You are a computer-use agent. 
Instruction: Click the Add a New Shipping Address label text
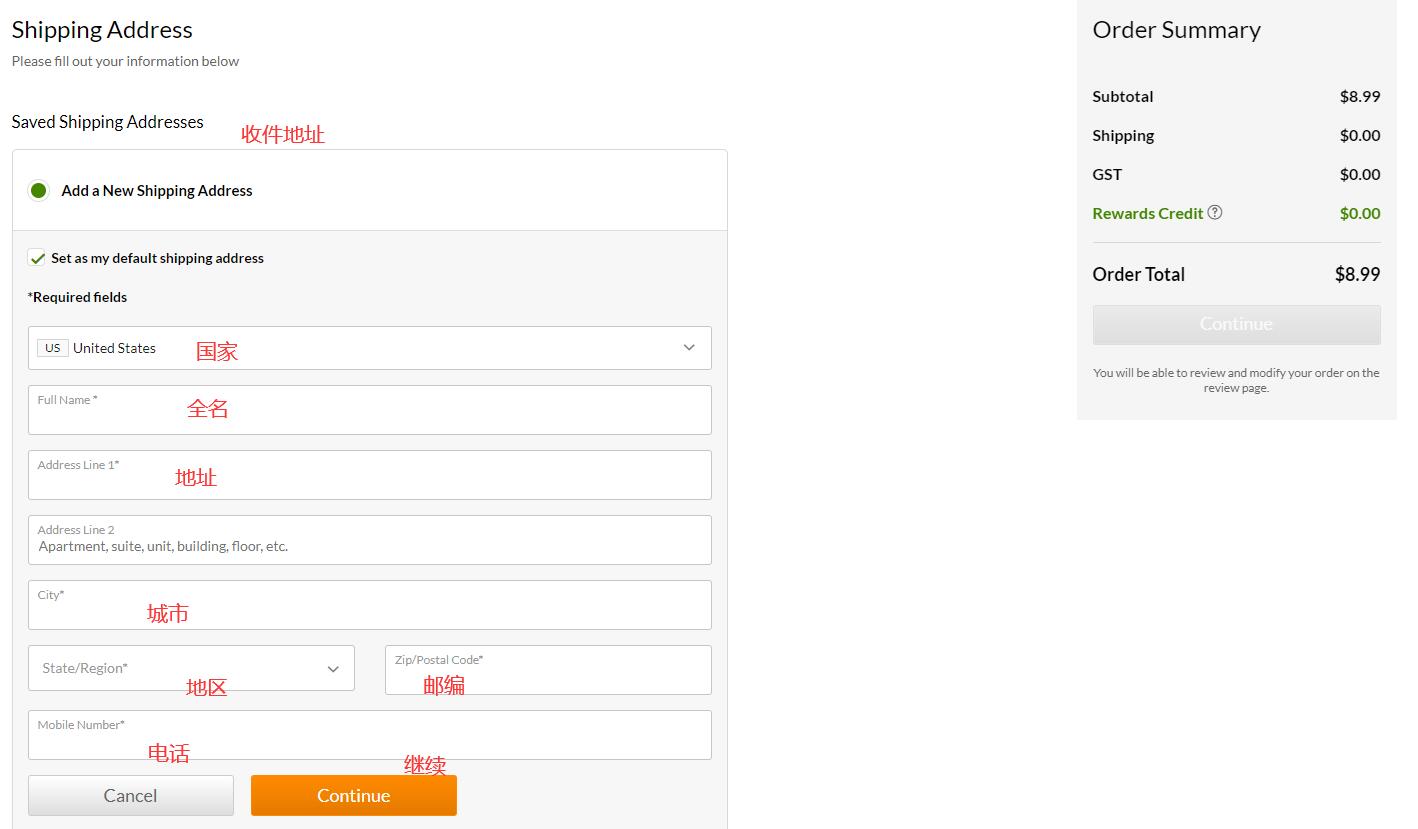(x=157, y=190)
